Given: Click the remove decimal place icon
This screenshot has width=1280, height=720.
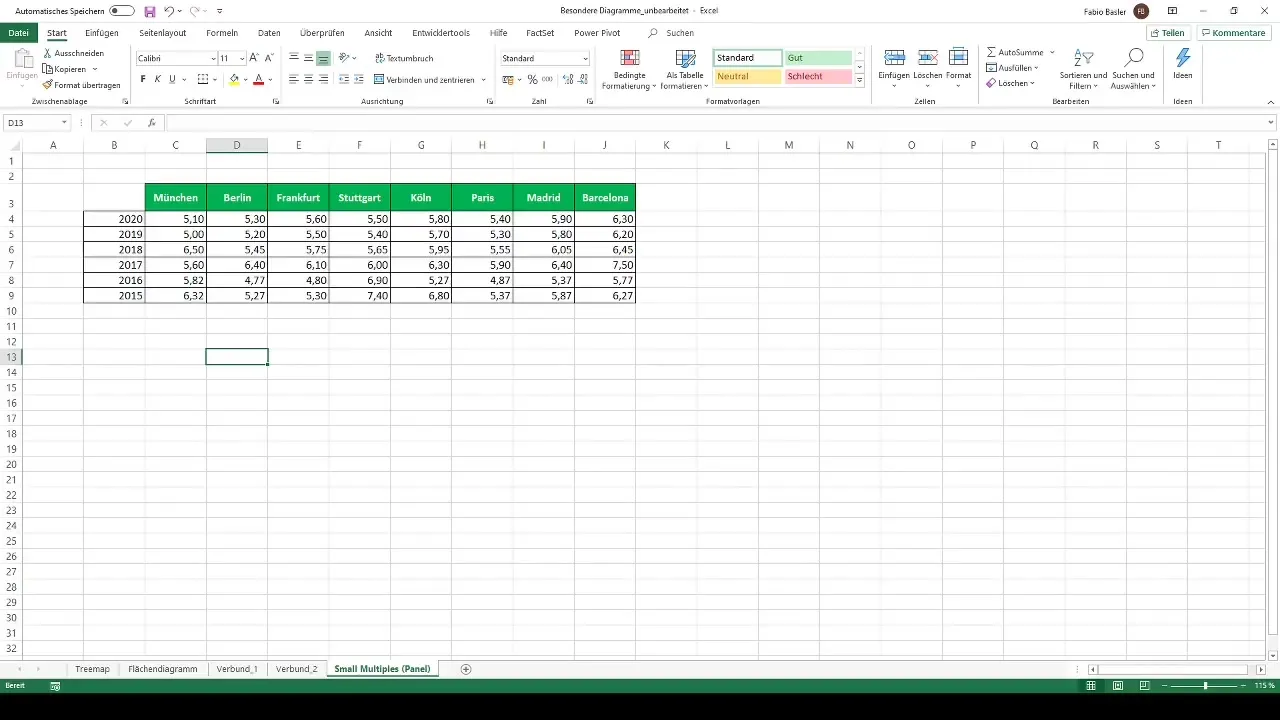Looking at the screenshot, I should click(581, 79).
